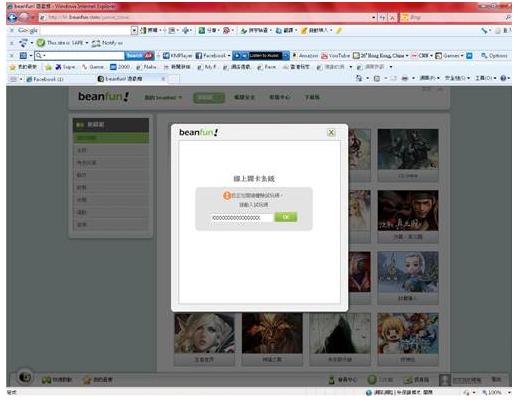Click the green OK button in the dialog
Screen dimensions: 523x407
point(286,217)
